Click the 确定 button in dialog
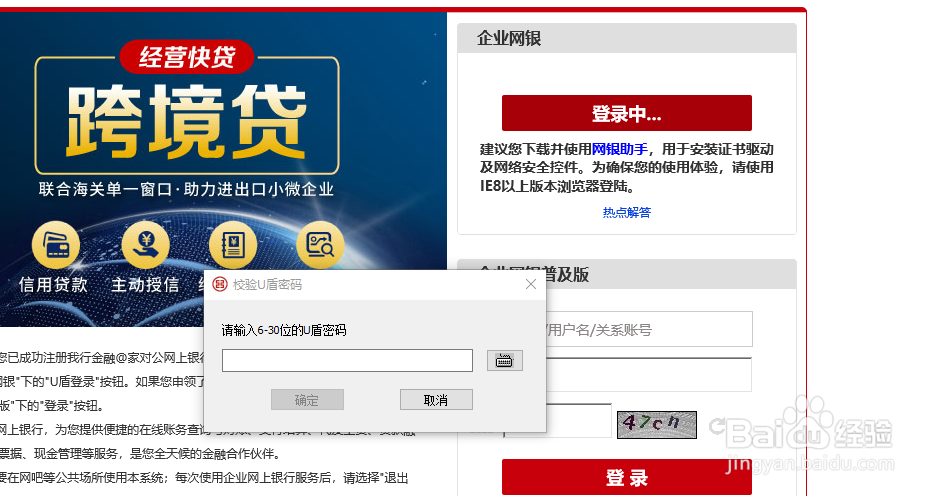Viewport: 945px width, 496px height. pos(307,400)
